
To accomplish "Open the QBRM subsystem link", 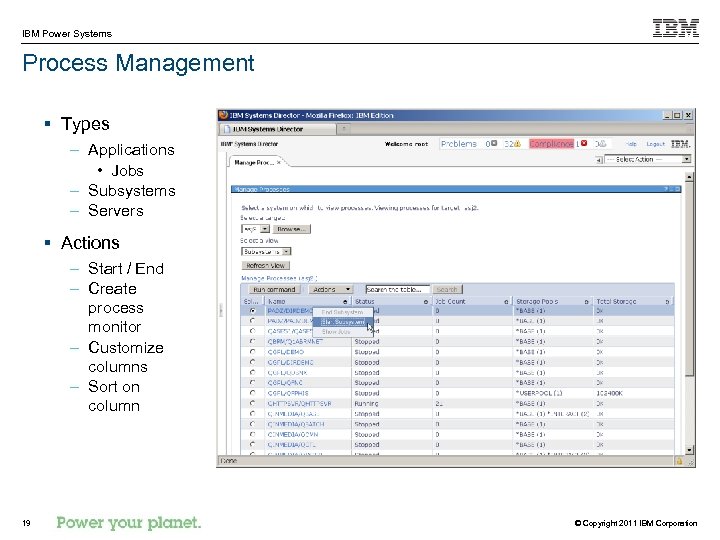I will [x=295, y=342].
